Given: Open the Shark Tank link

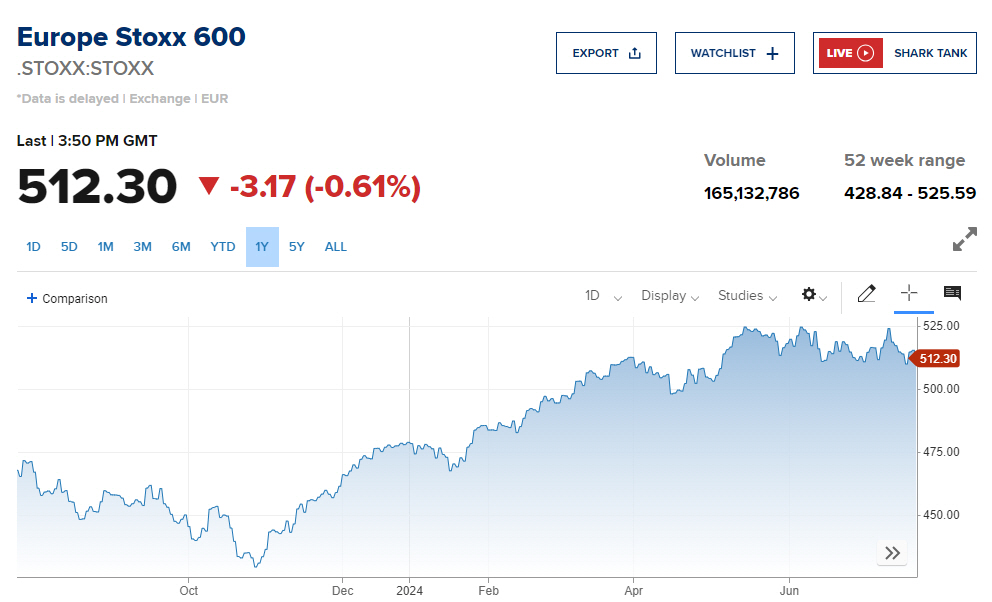Looking at the screenshot, I should (x=930, y=52).
